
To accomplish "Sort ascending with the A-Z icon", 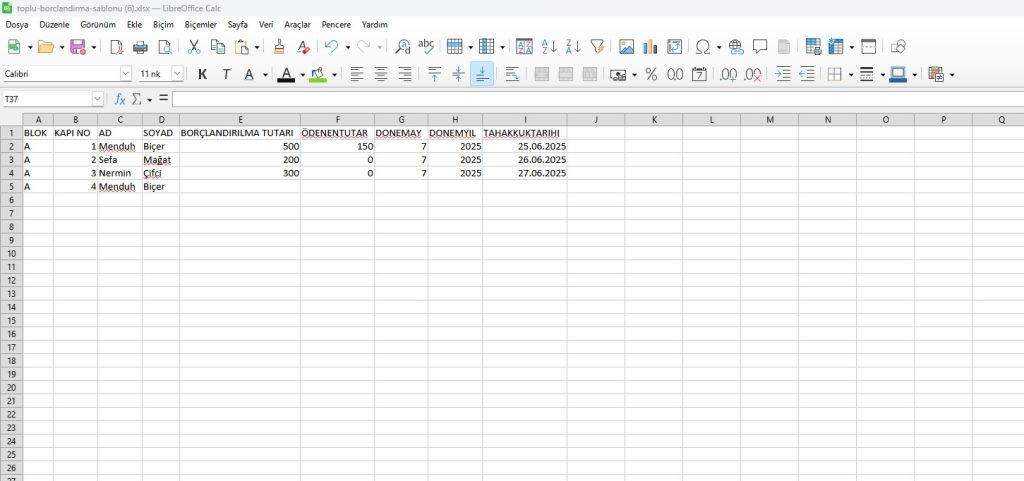I will pyautogui.click(x=549, y=46).
